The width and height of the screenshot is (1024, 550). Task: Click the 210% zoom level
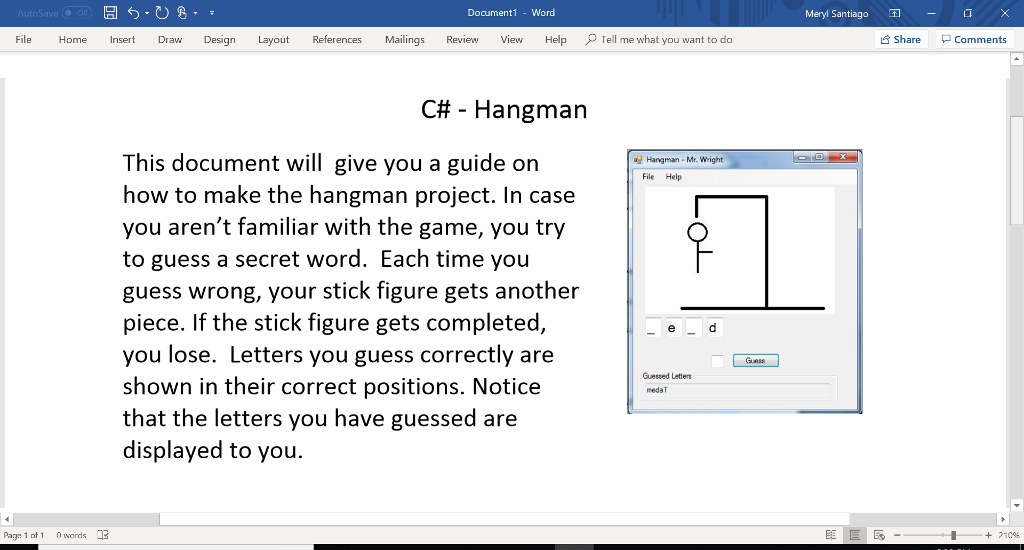pos(1009,535)
